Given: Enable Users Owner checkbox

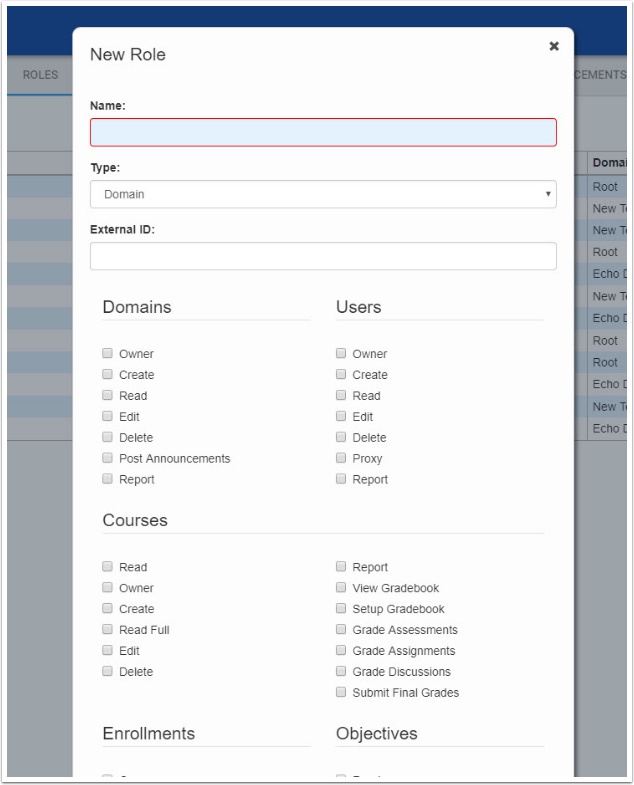Looking at the screenshot, I should 341,353.
